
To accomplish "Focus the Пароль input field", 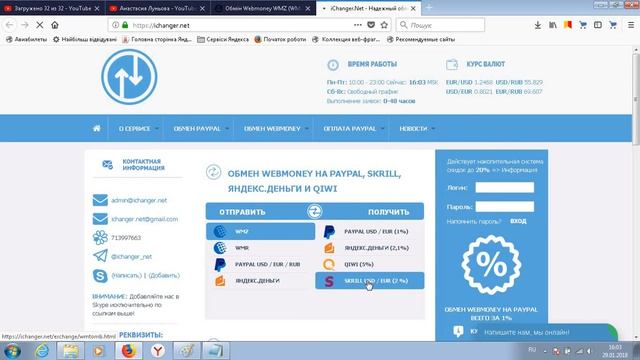I will [x=504, y=207].
